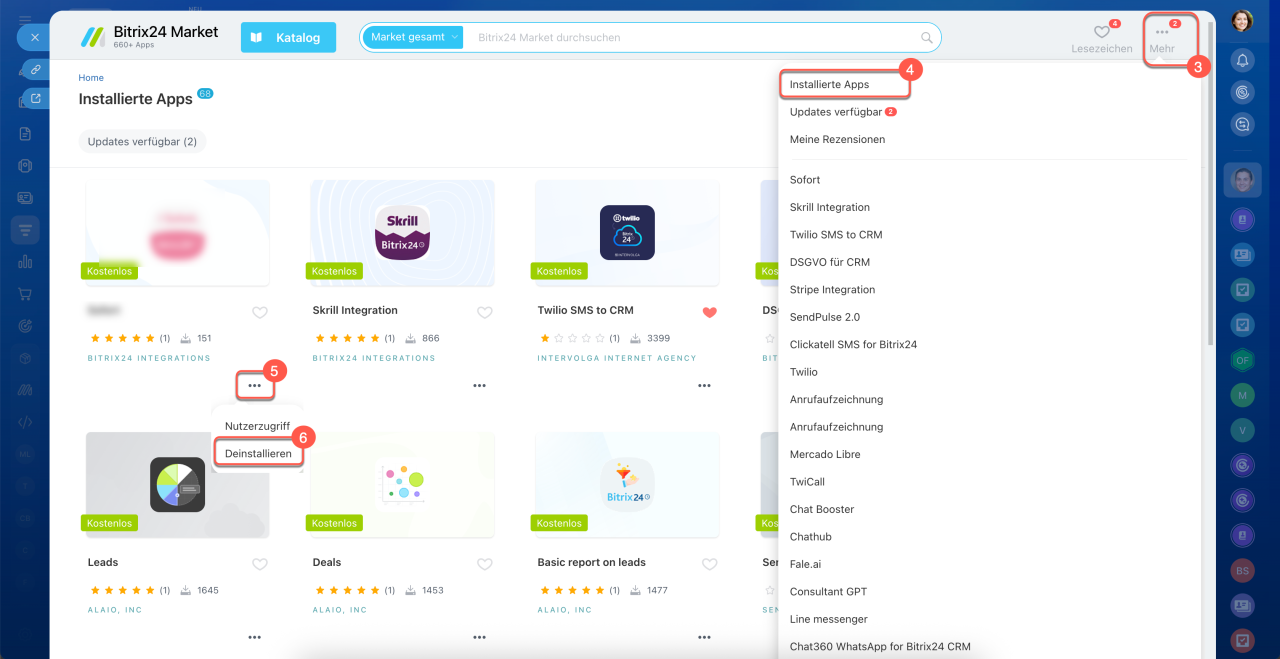Select Stripe Integration in the dropdown list
Screen dimensions: 1280x659
(832, 289)
